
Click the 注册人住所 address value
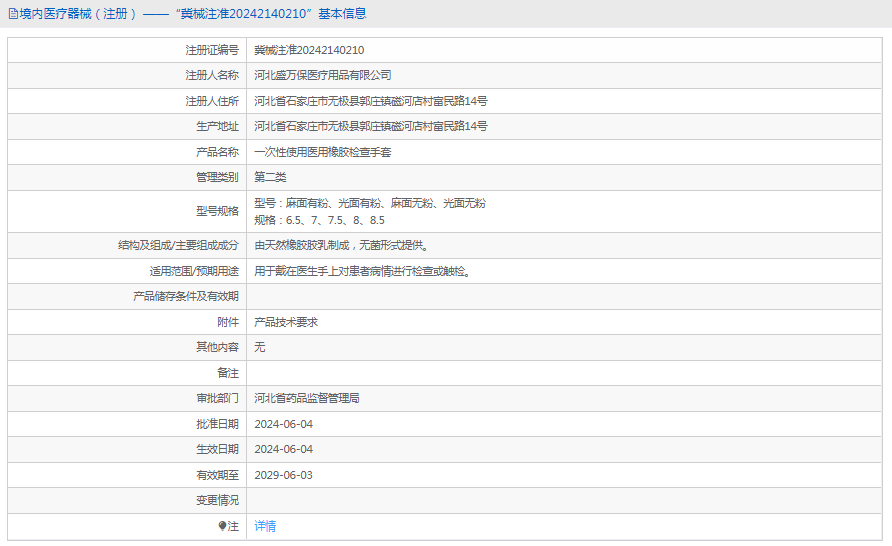tap(371, 101)
